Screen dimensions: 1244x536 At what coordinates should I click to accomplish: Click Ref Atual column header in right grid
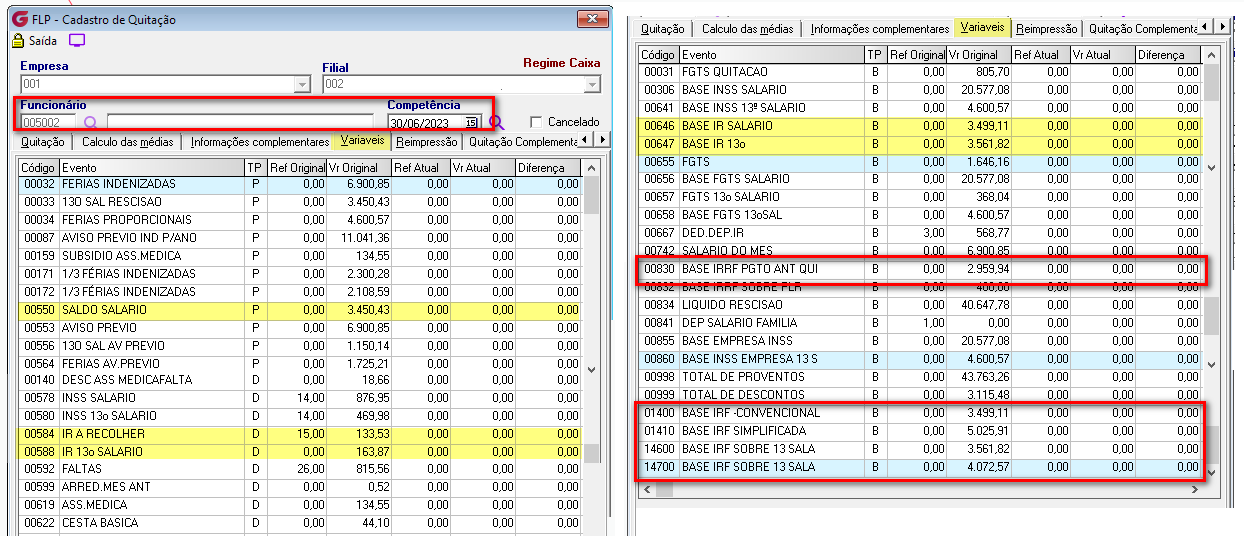[x=1040, y=55]
